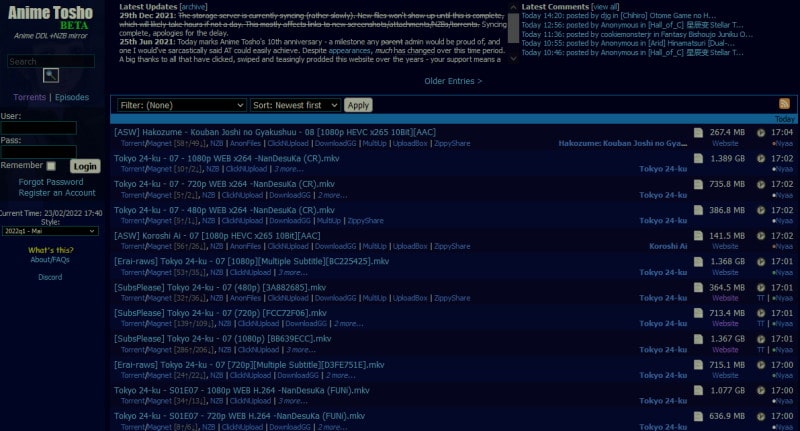The height and width of the screenshot is (431, 800).
Task: Click clock icon in SubsPlease 1080p row
Action: point(761,339)
